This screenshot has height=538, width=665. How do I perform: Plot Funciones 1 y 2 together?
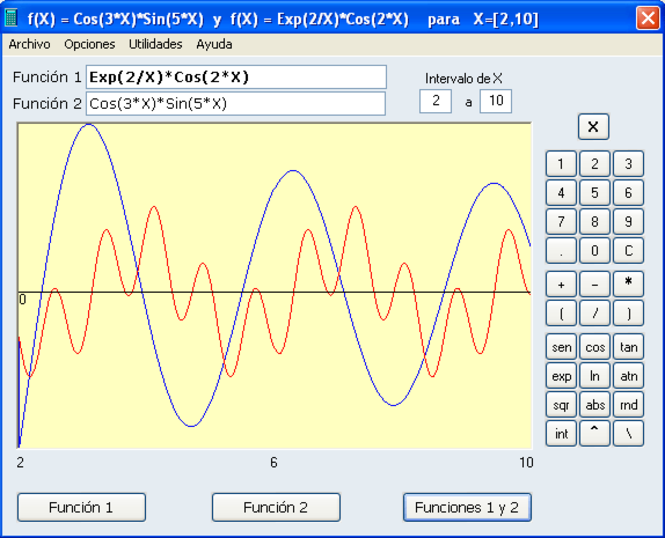[467, 507]
